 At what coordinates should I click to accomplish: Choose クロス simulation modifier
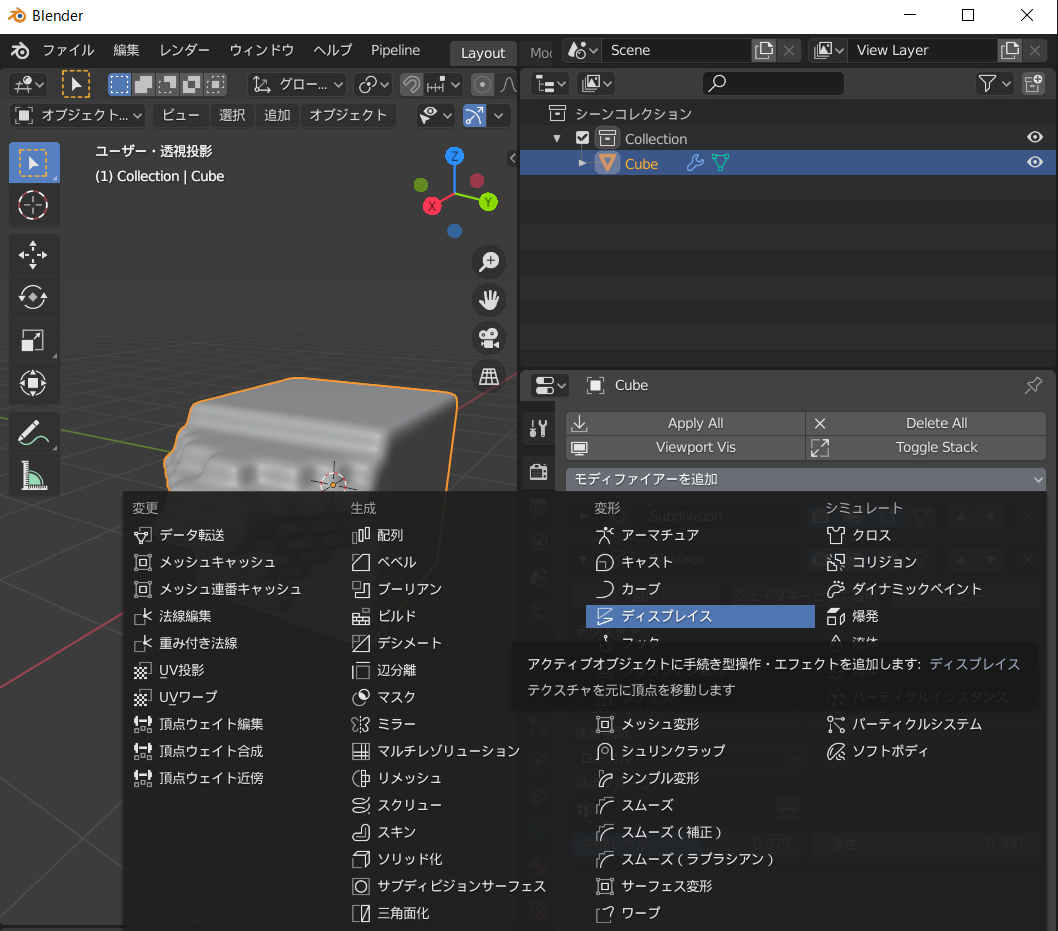[871, 535]
